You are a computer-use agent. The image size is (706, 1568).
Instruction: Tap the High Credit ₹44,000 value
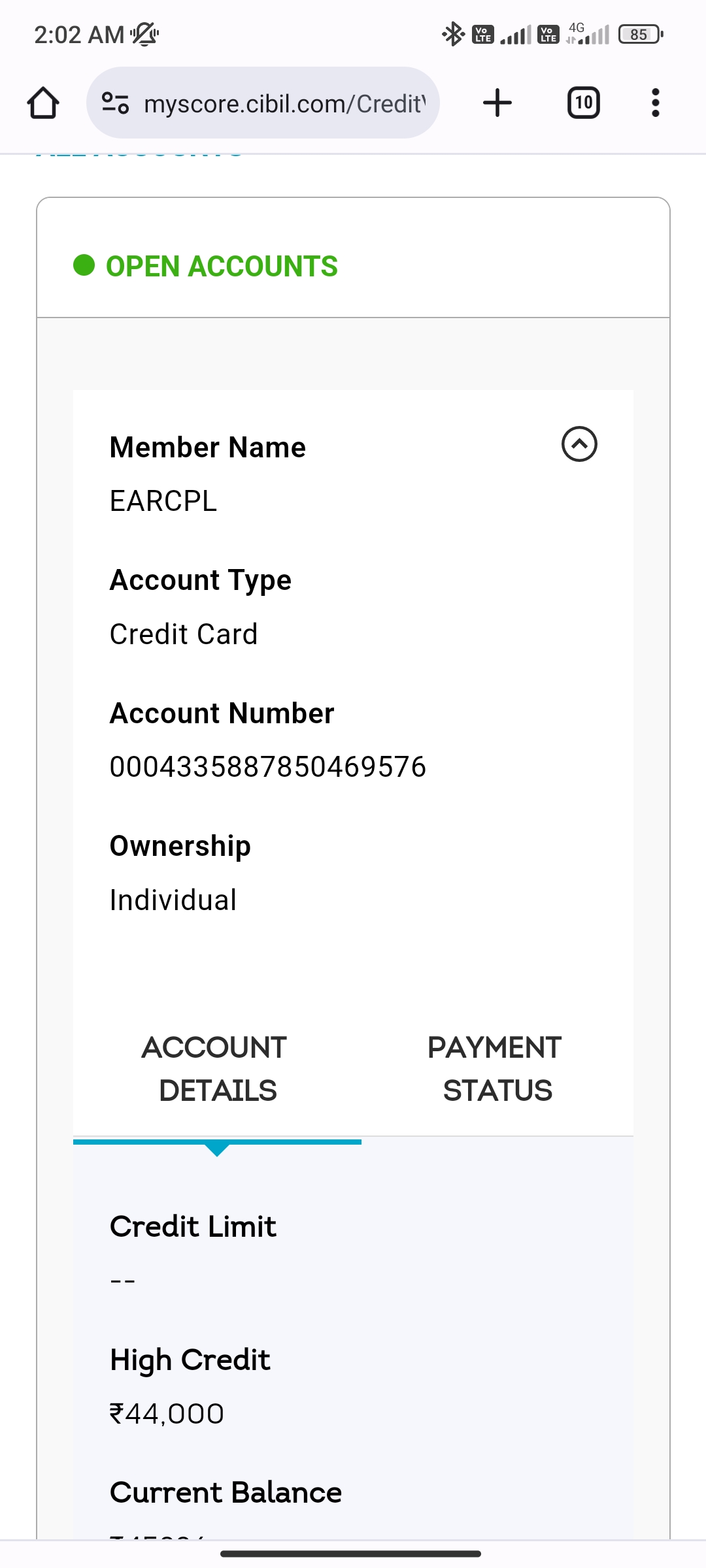tap(167, 1414)
